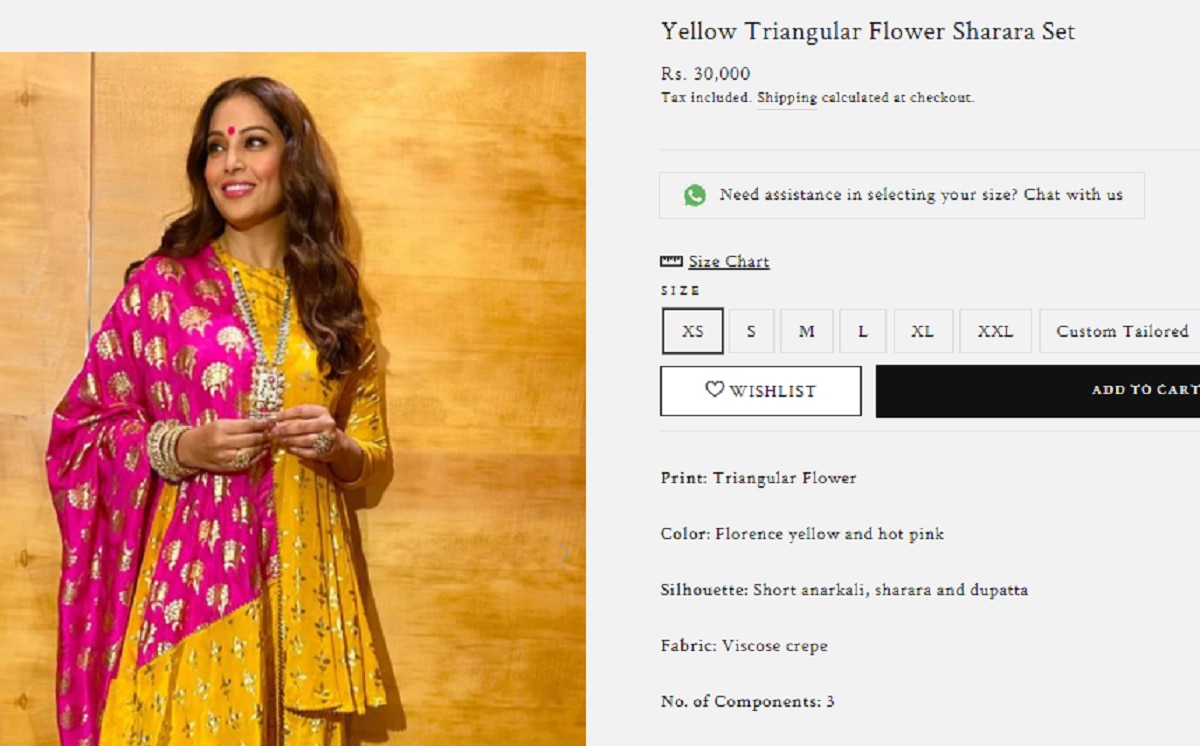
Task: Click the Silhouette description line
Action: point(844,590)
